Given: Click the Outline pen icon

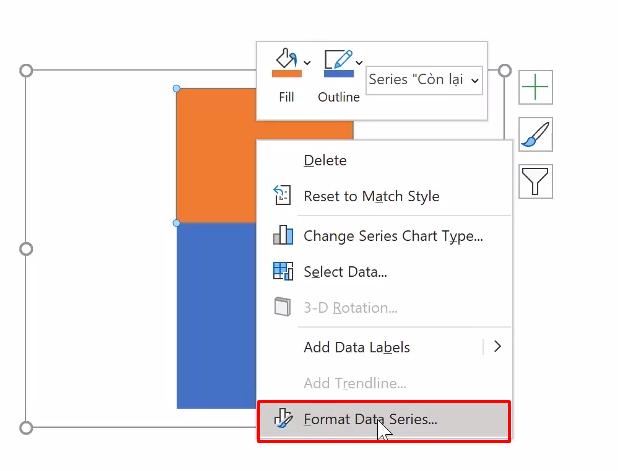Looking at the screenshot, I should (336, 58).
